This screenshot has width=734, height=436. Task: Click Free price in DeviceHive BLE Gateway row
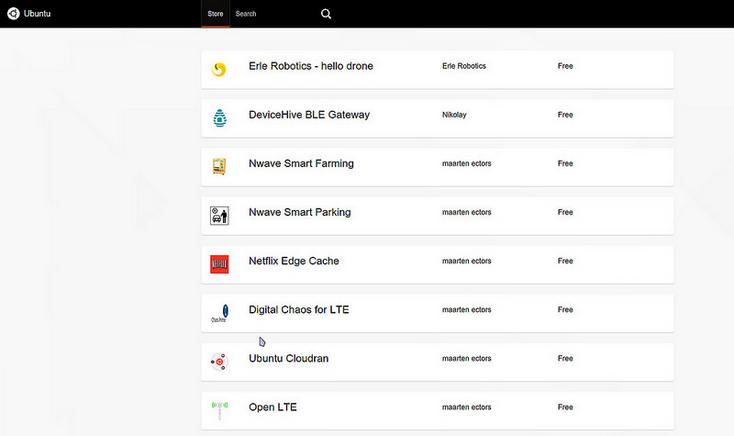565,115
